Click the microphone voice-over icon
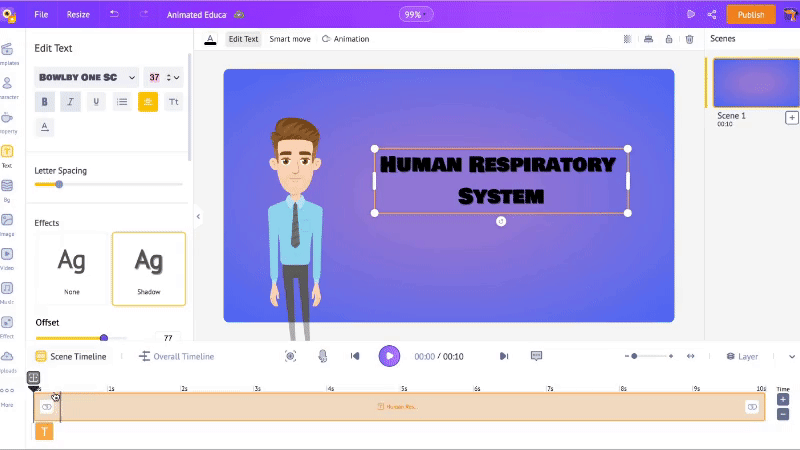 coord(322,356)
